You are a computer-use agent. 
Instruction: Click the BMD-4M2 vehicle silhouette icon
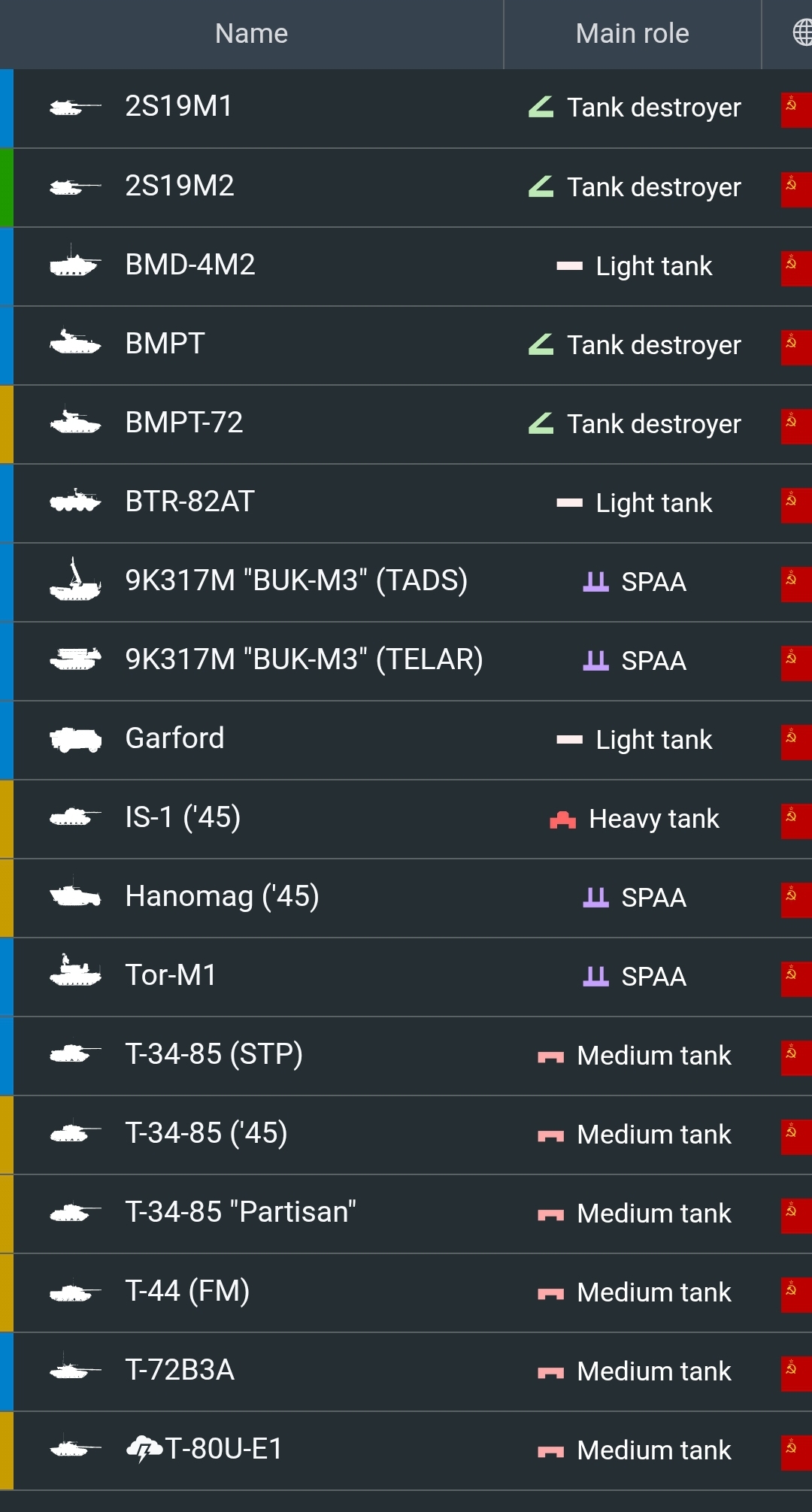click(x=74, y=265)
